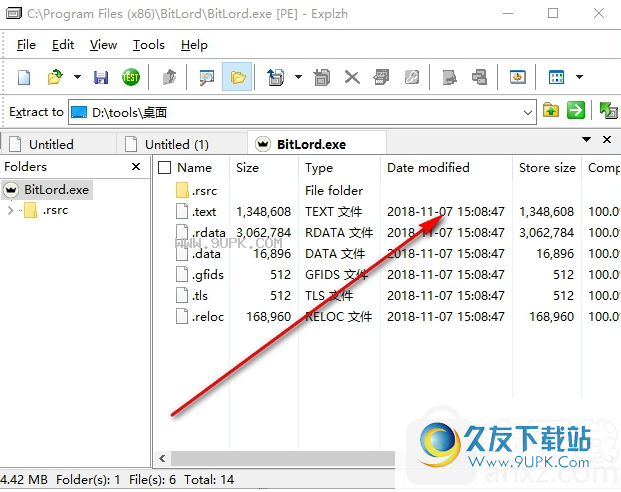Click the browse extract folder icon
Screen dimensions: 621x492
pyautogui.click(x=551, y=110)
